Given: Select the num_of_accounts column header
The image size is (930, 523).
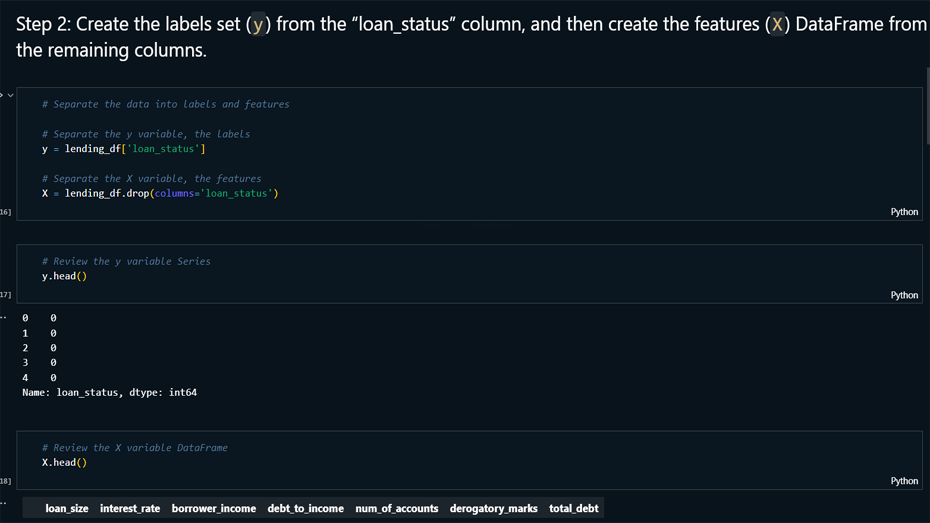Looking at the screenshot, I should click(x=396, y=508).
